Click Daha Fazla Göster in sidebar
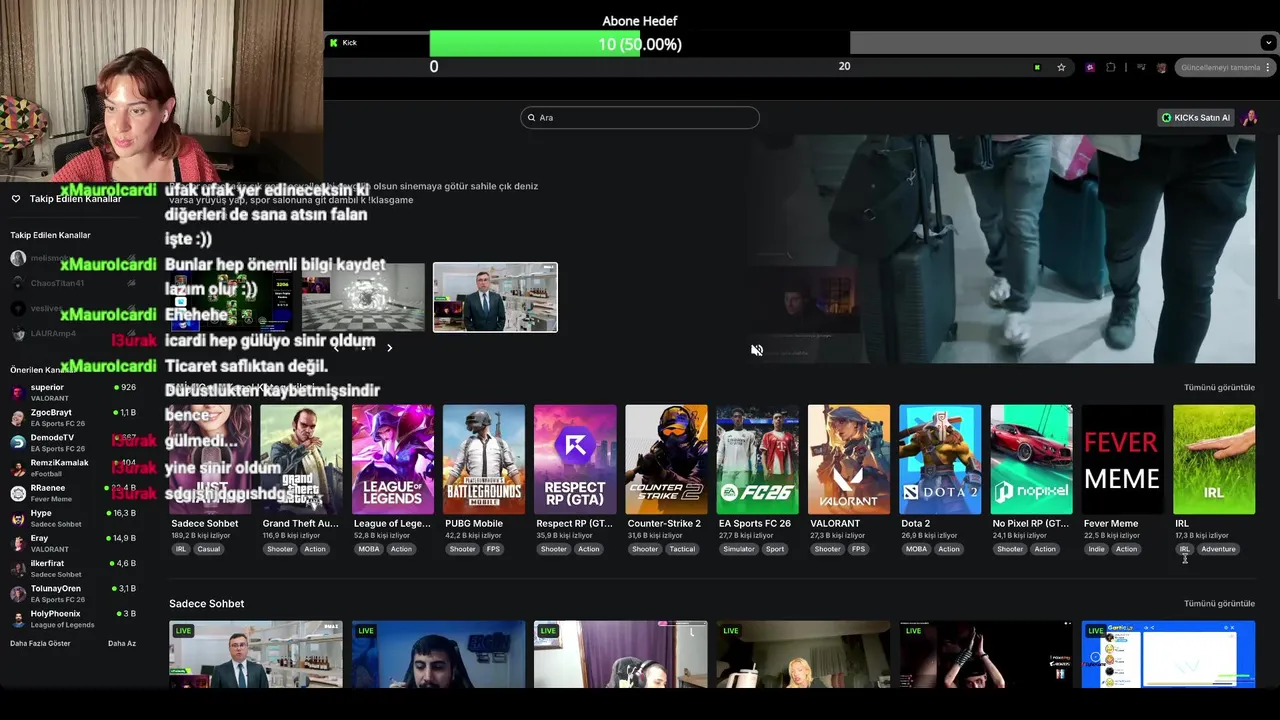Viewport: 1280px width, 720px height. point(40,643)
